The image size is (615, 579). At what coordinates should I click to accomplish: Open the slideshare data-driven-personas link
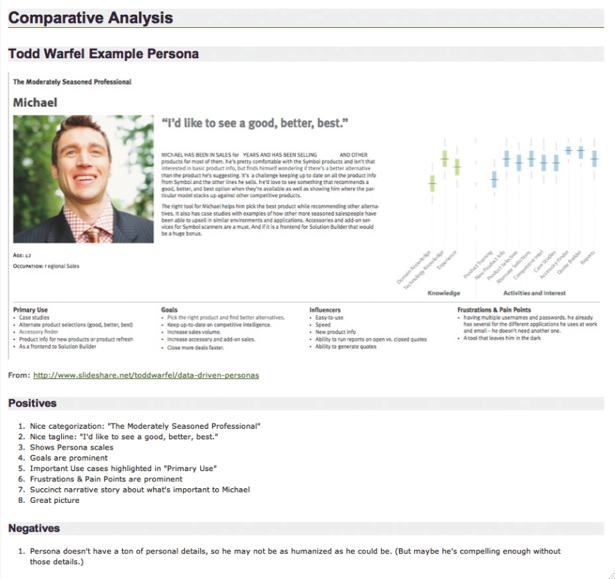(x=146, y=375)
